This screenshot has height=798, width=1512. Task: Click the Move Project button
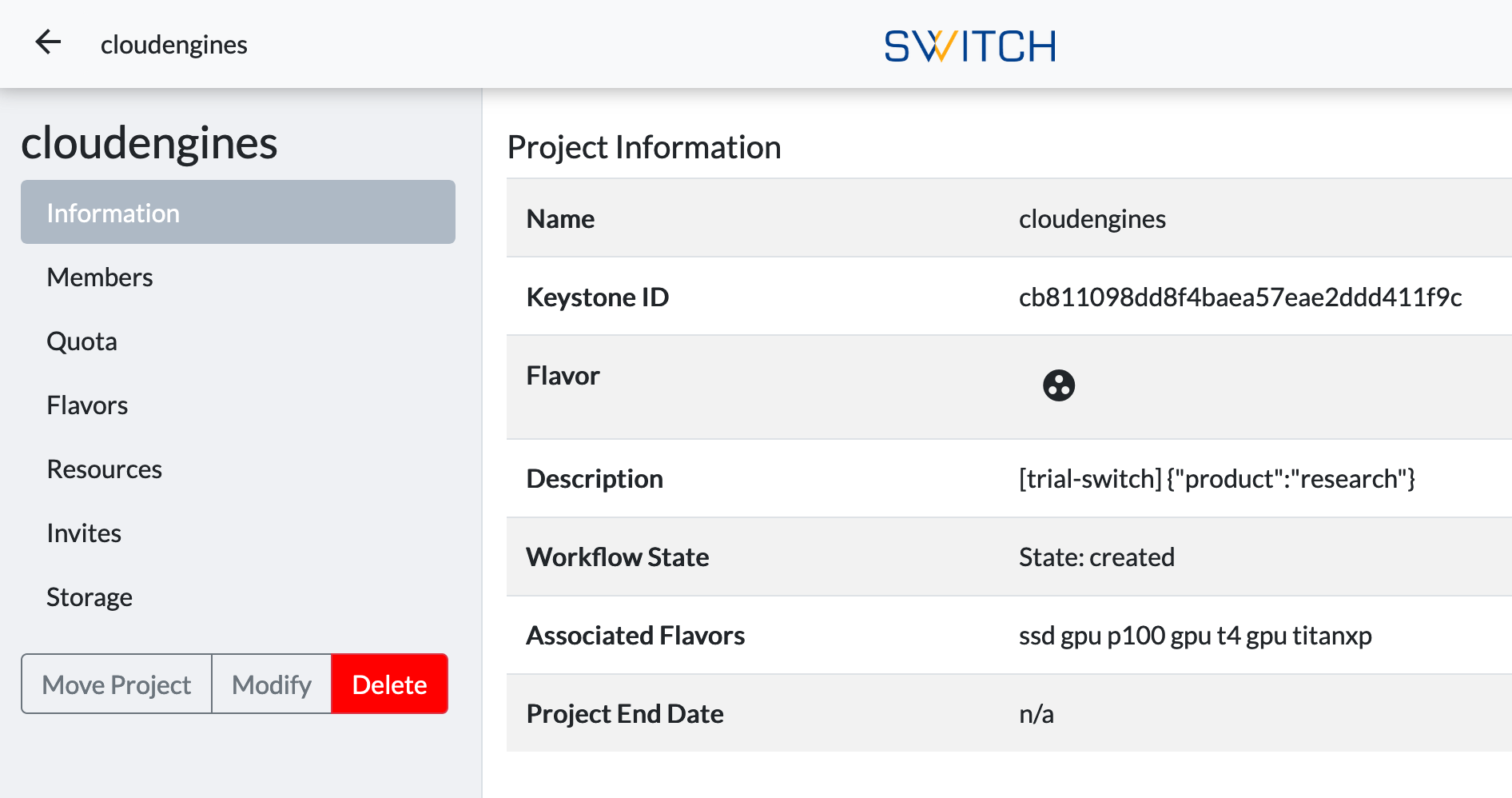pos(115,684)
